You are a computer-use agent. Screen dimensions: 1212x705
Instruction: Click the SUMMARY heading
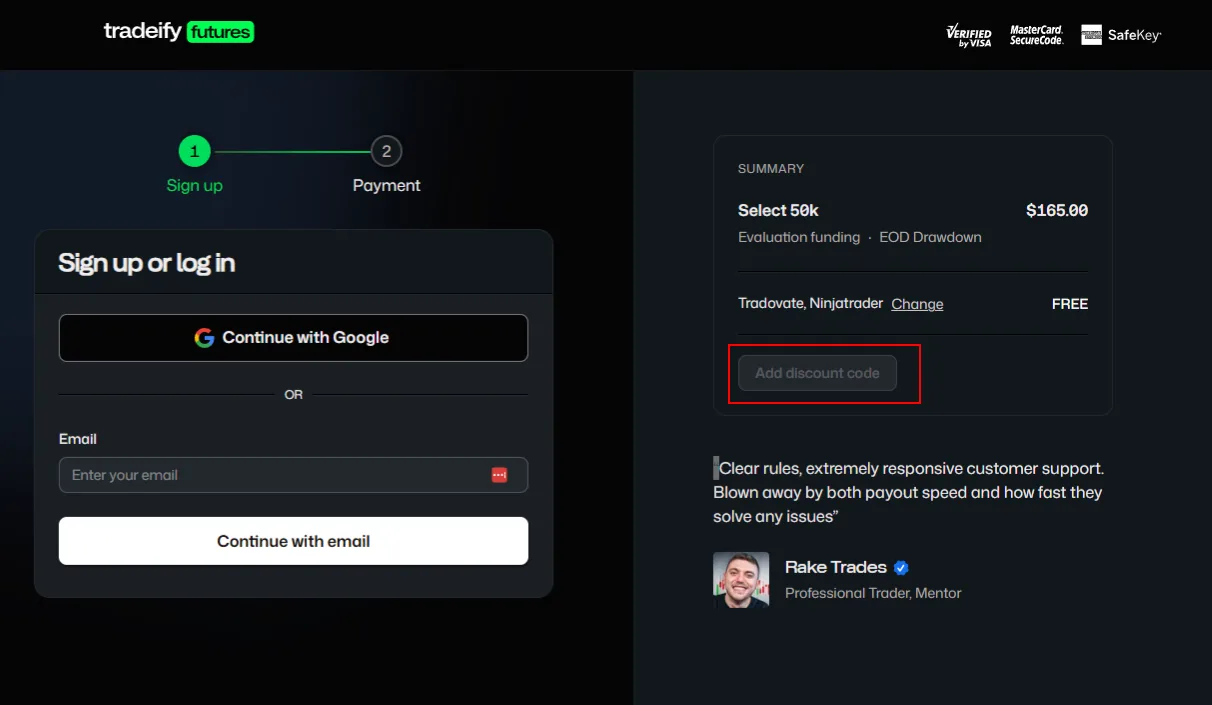[x=771, y=169]
